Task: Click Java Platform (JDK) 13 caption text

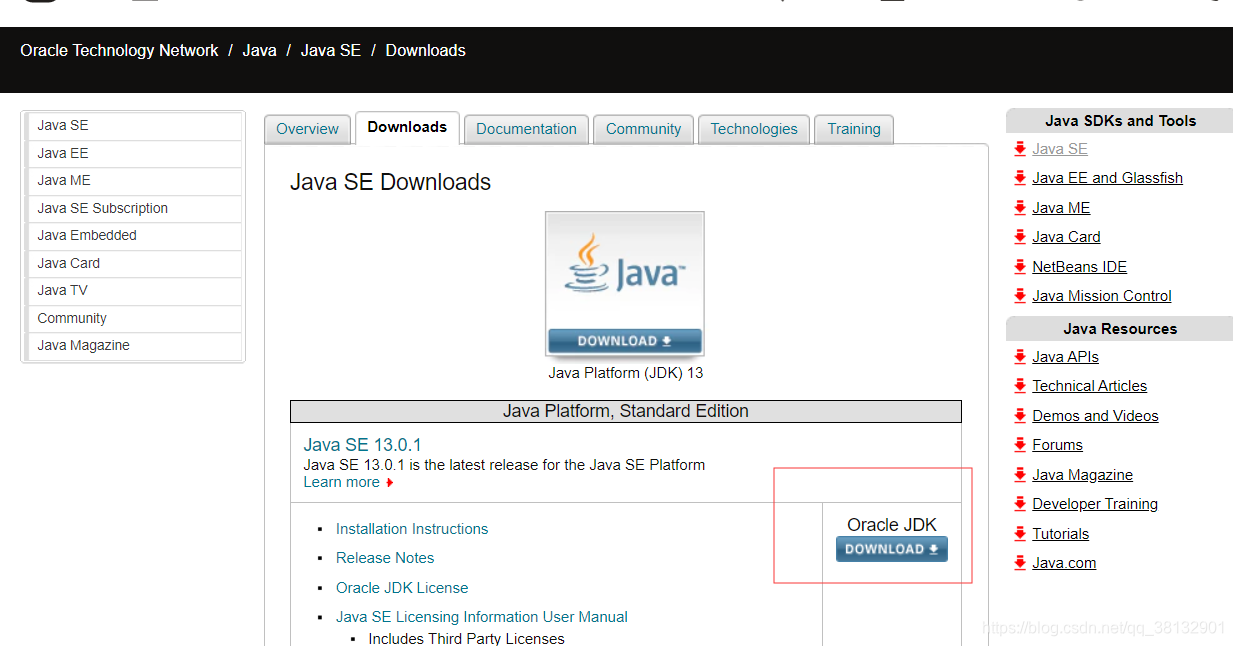Action: 626,373
